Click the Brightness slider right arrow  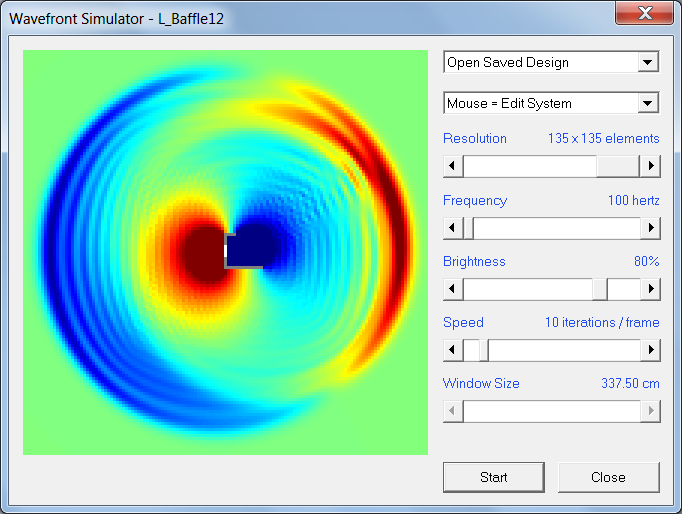pyautogui.click(x=650, y=289)
